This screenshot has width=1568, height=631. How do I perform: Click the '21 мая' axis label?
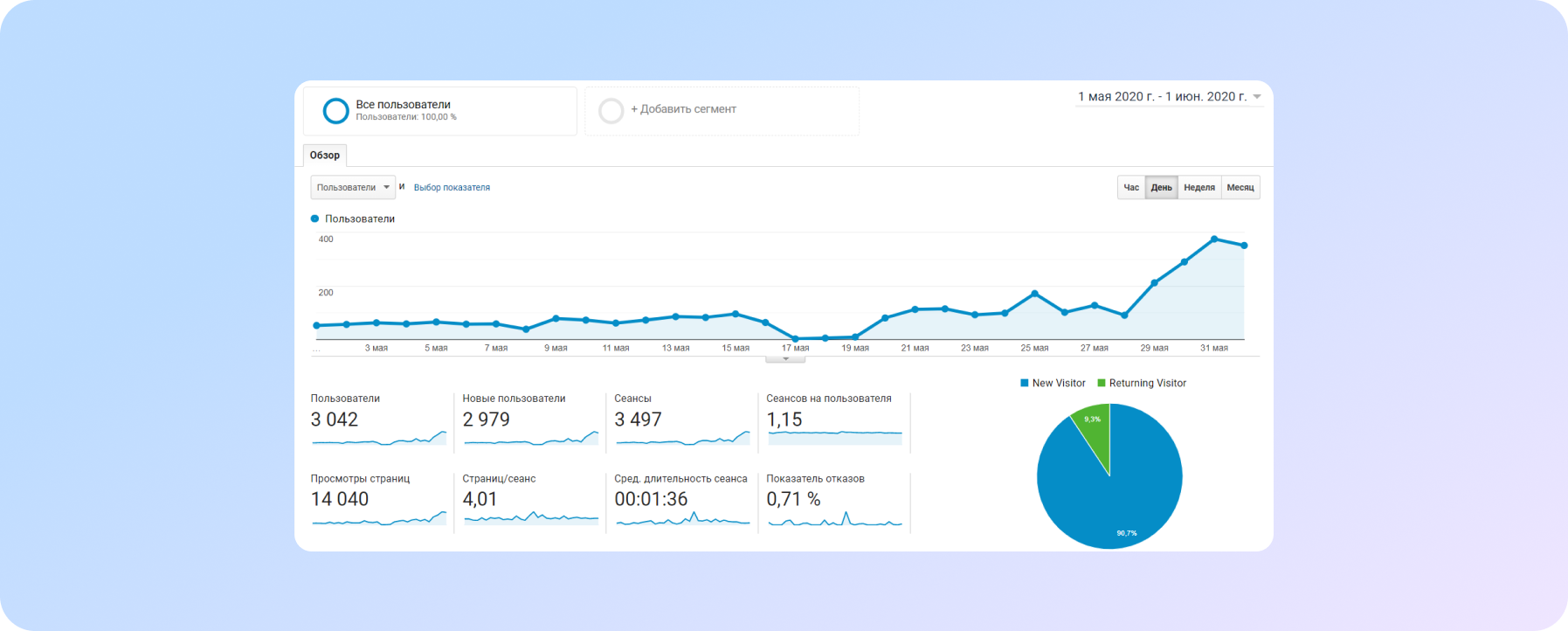pos(915,348)
